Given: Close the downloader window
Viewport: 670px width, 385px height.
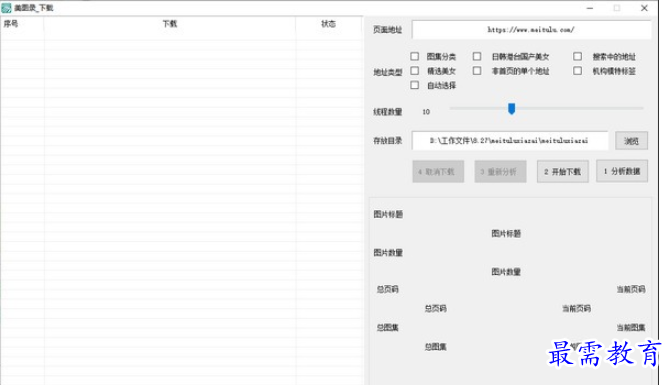Looking at the screenshot, I should pyautogui.click(x=644, y=8).
